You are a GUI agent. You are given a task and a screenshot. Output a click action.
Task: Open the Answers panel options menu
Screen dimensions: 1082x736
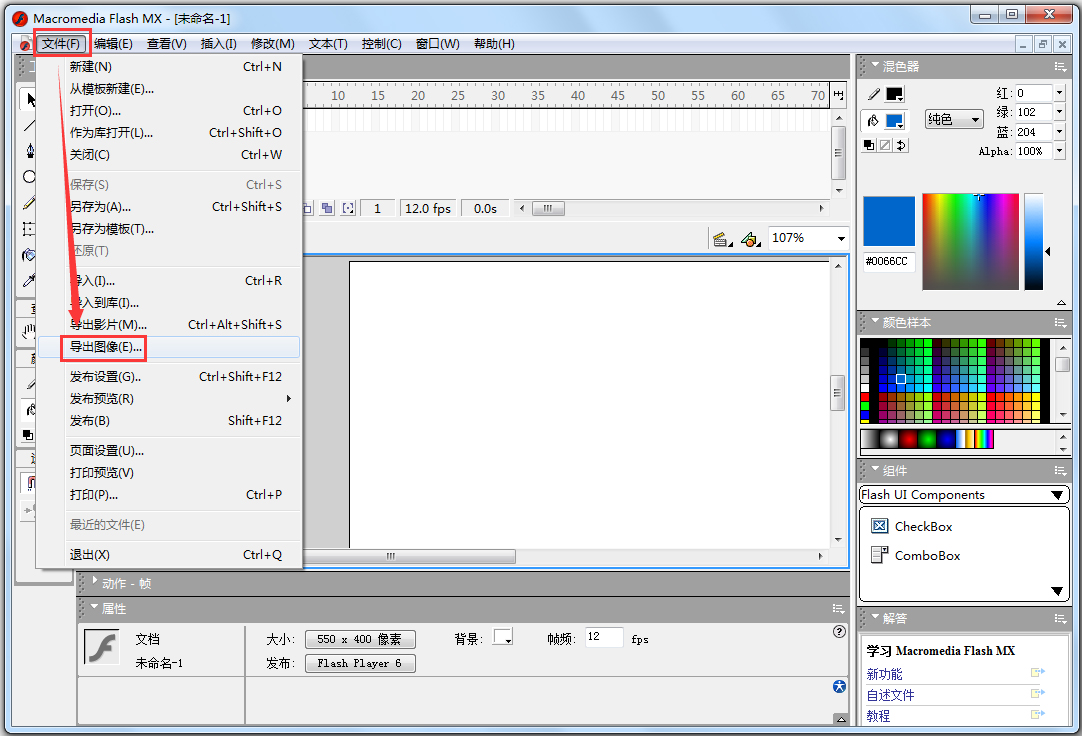[x=1060, y=619]
